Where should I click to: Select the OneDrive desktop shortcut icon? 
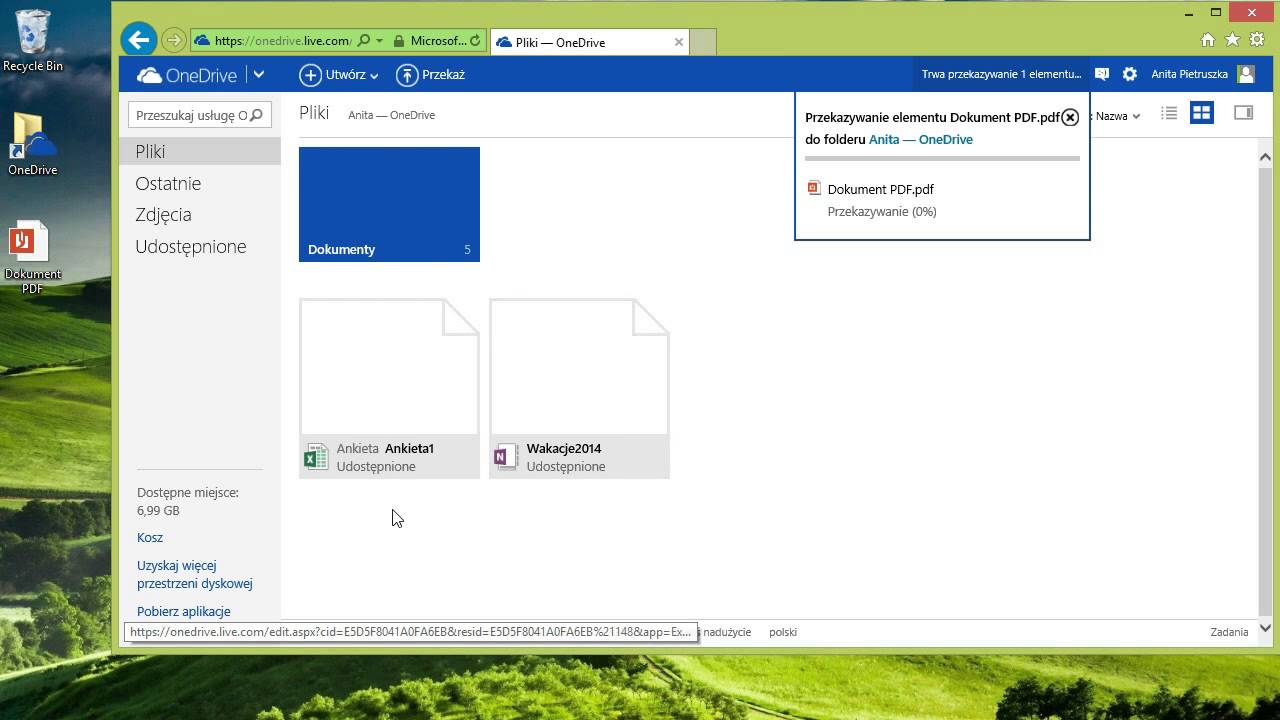pos(33,144)
